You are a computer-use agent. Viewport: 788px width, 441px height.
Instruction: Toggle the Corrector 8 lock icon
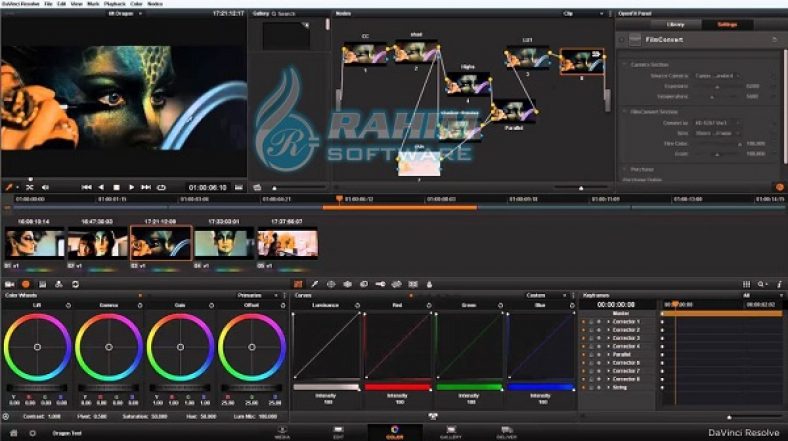591,379
